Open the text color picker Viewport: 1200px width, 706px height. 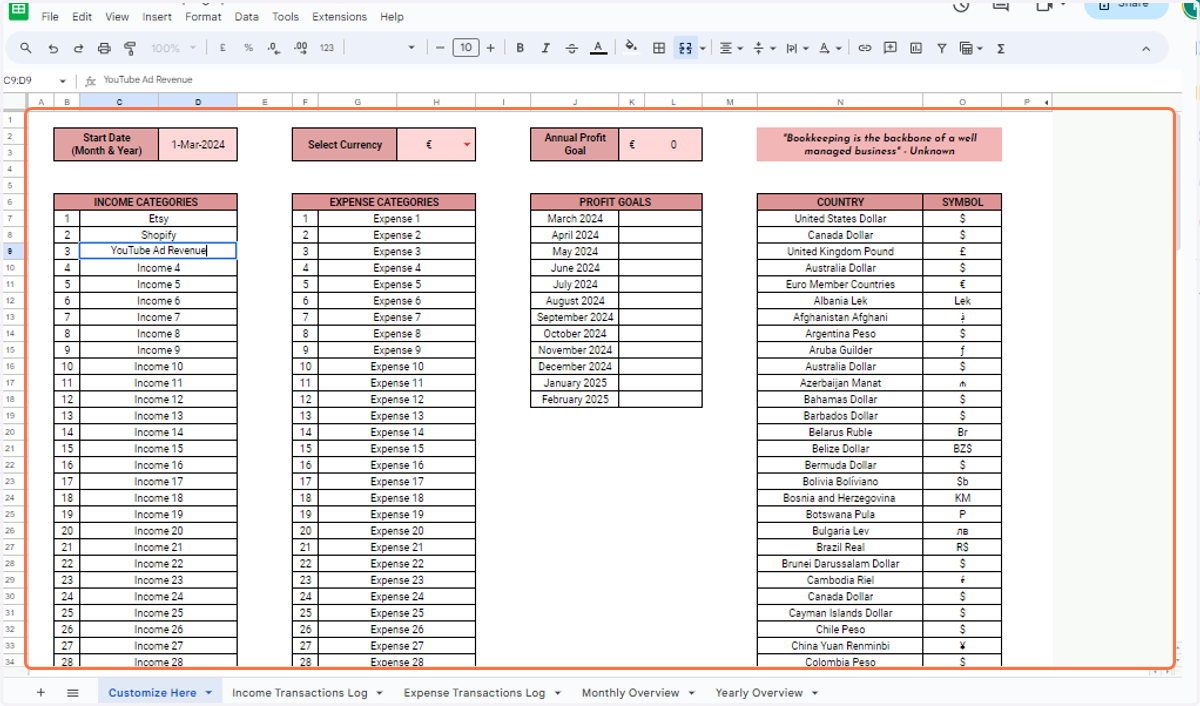(598, 48)
